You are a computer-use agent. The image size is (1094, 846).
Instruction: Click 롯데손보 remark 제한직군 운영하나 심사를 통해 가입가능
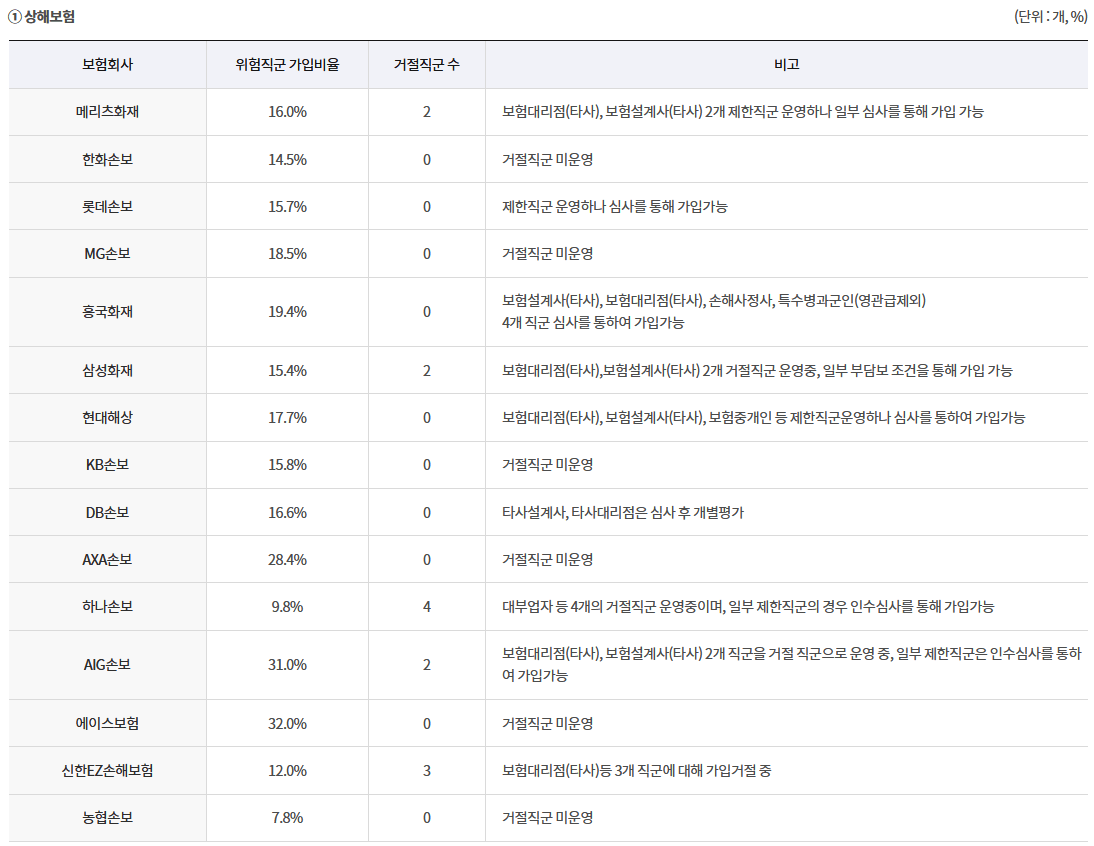click(x=615, y=206)
